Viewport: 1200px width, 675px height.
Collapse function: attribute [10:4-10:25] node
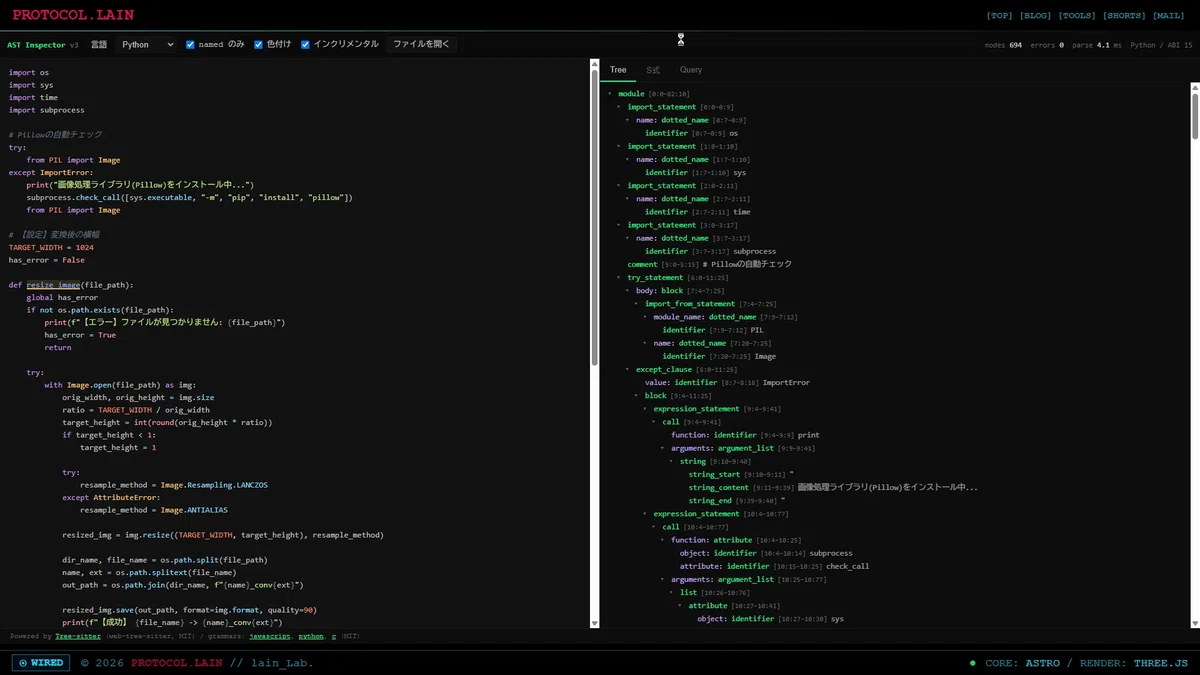click(x=663, y=540)
